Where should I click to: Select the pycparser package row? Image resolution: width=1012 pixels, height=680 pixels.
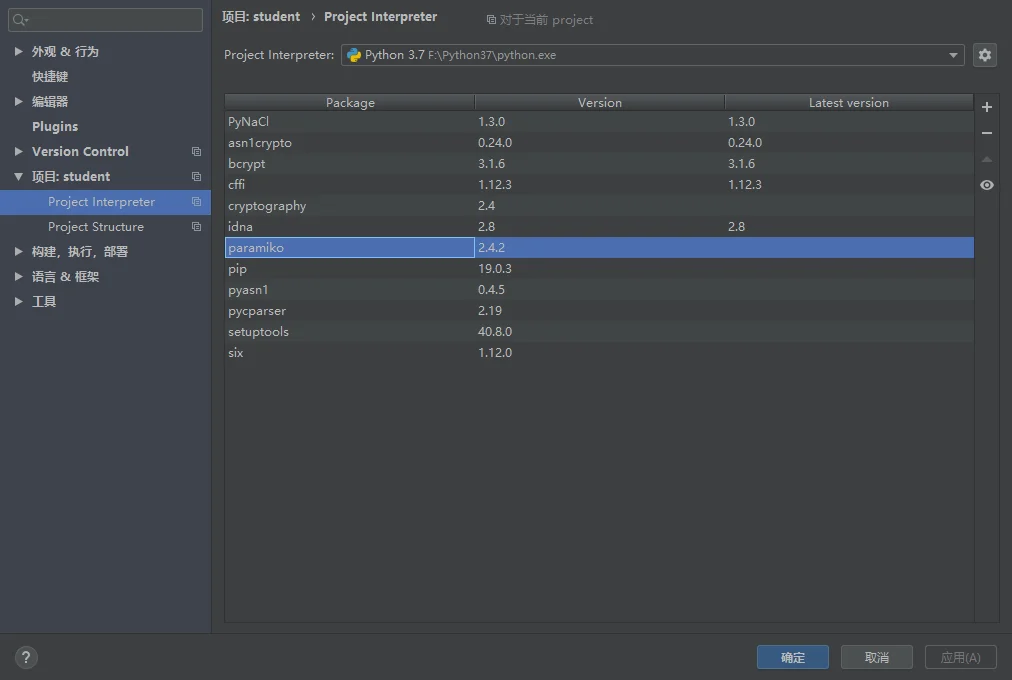(x=599, y=310)
